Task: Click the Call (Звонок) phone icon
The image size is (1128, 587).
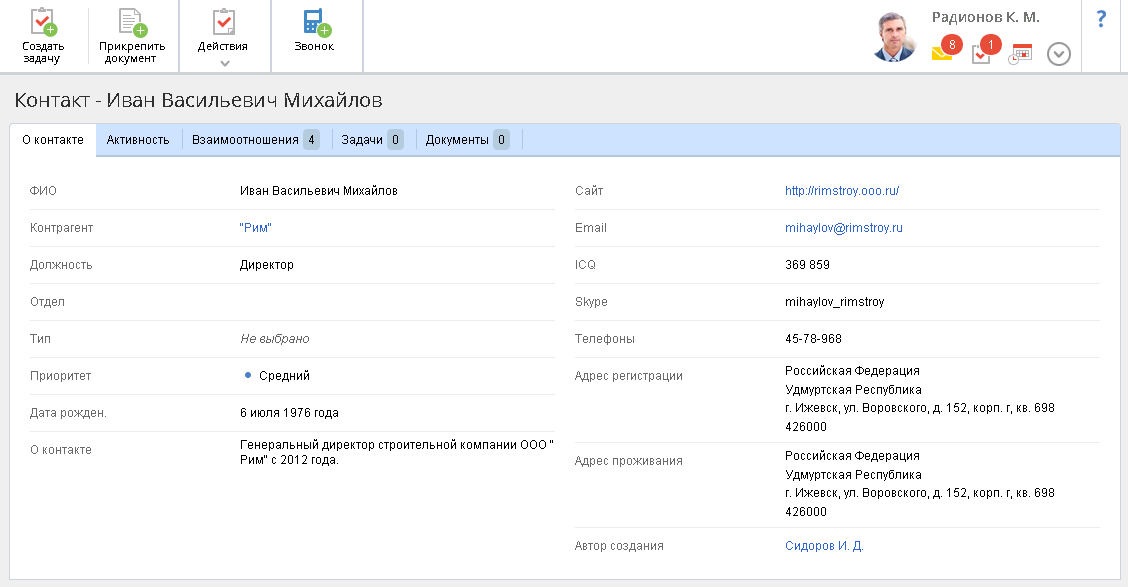Action: pyautogui.click(x=315, y=22)
